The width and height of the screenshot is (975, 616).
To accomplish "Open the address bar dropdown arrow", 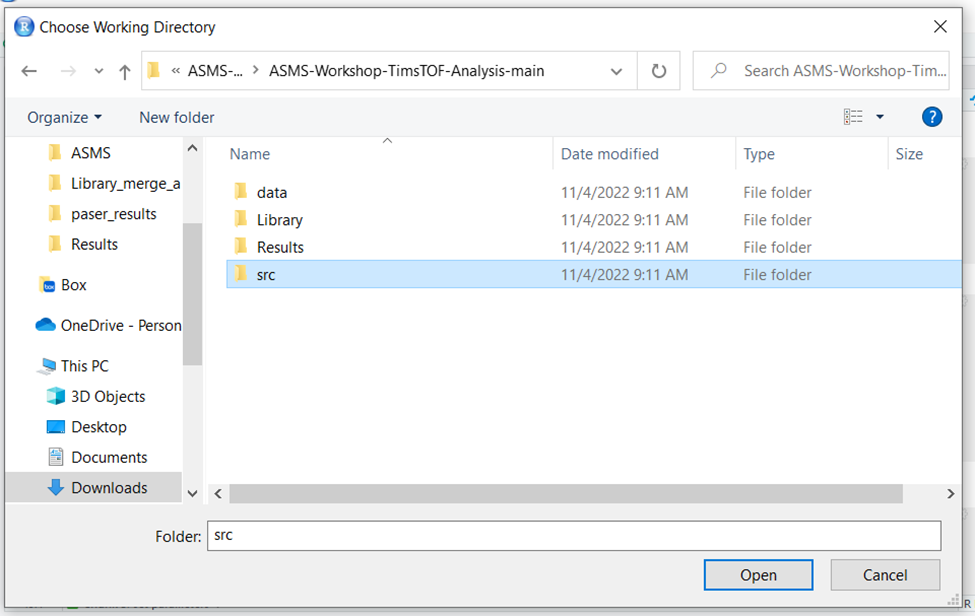I will (x=616, y=70).
